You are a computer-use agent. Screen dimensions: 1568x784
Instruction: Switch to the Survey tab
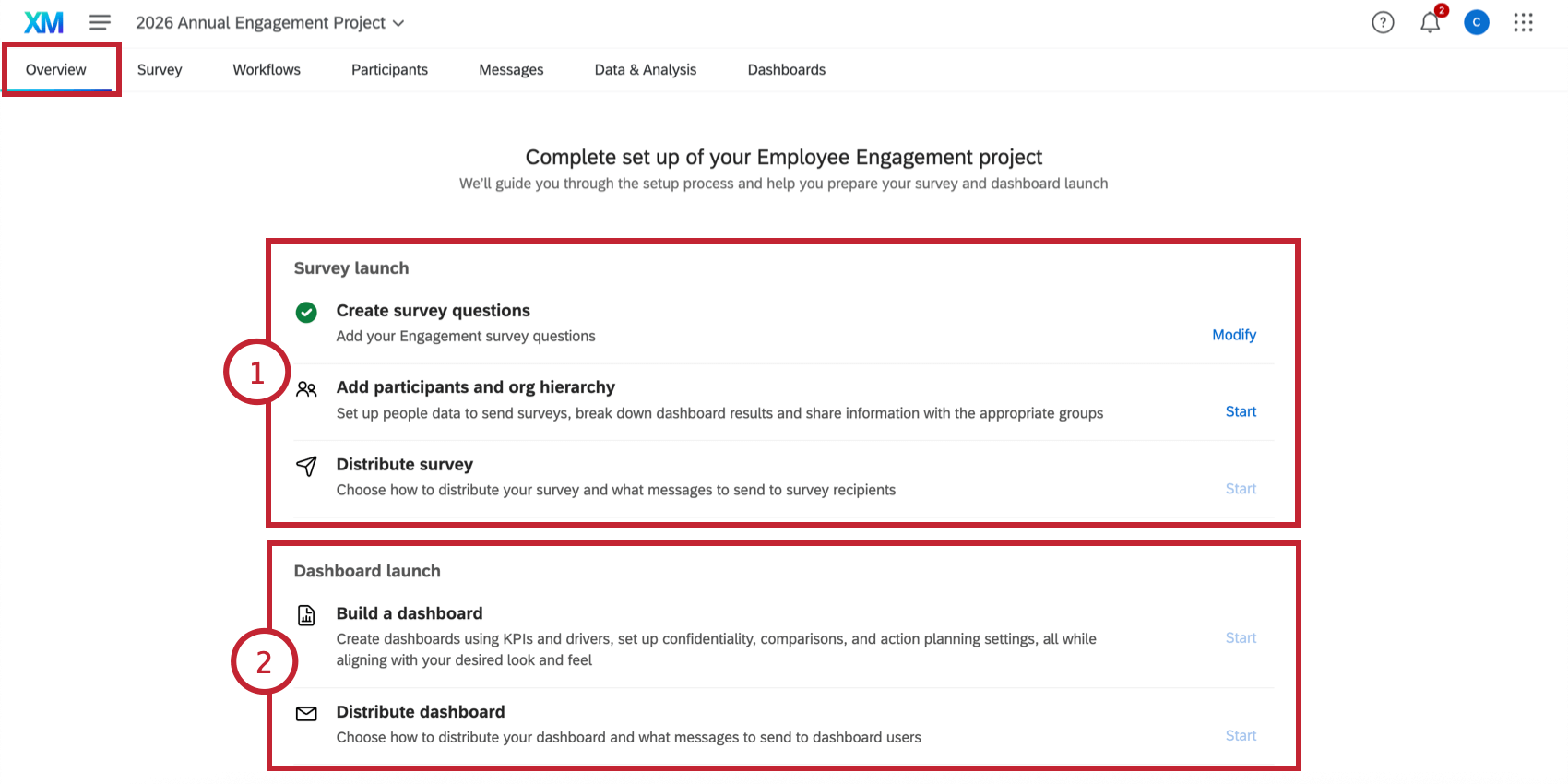coord(159,69)
